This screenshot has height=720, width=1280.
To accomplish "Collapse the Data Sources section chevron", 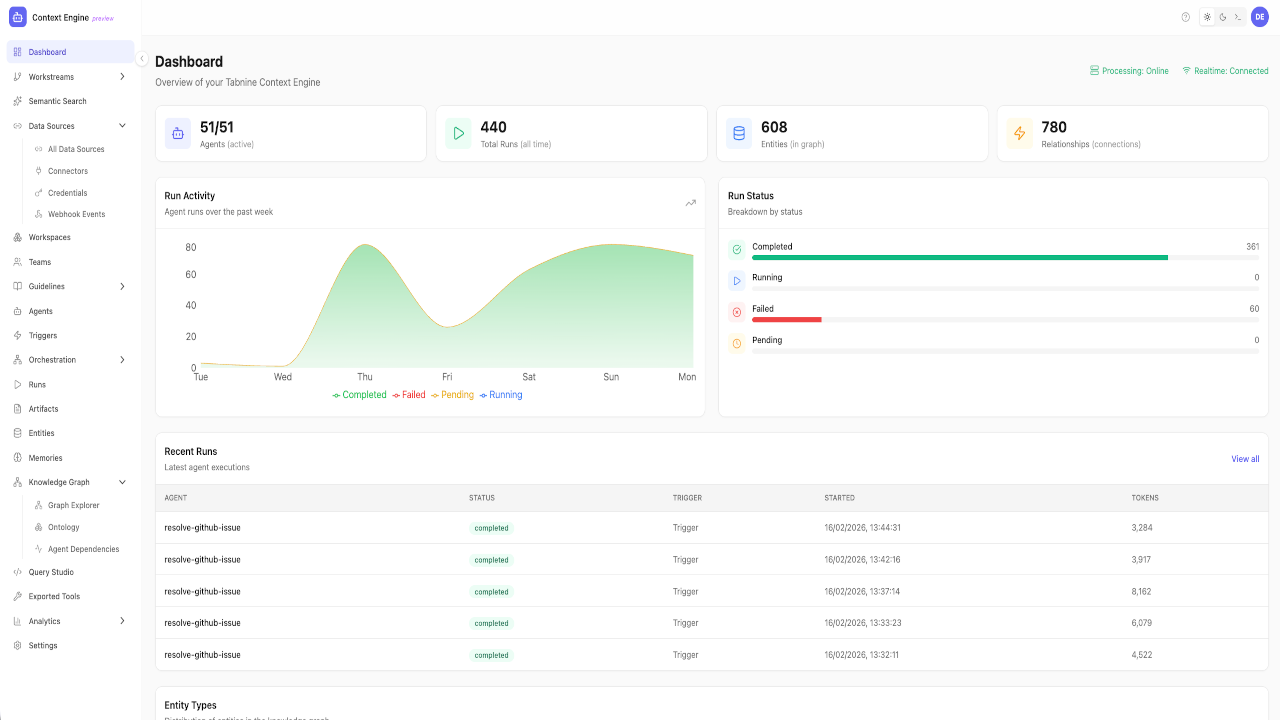I will (122, 126).
